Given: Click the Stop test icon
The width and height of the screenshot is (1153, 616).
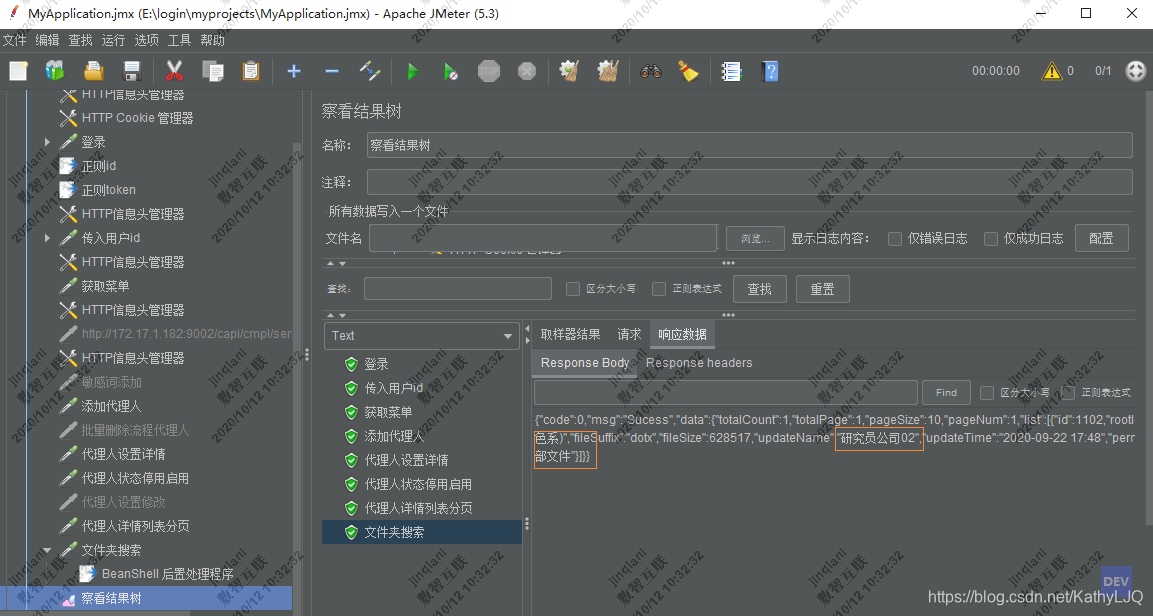Looking at the screenshot, I should (x=489, y=71).
